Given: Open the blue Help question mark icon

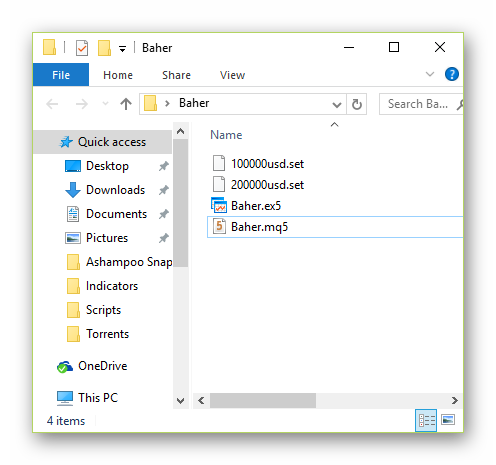Looking at the screenshot, I should point(452,74).
